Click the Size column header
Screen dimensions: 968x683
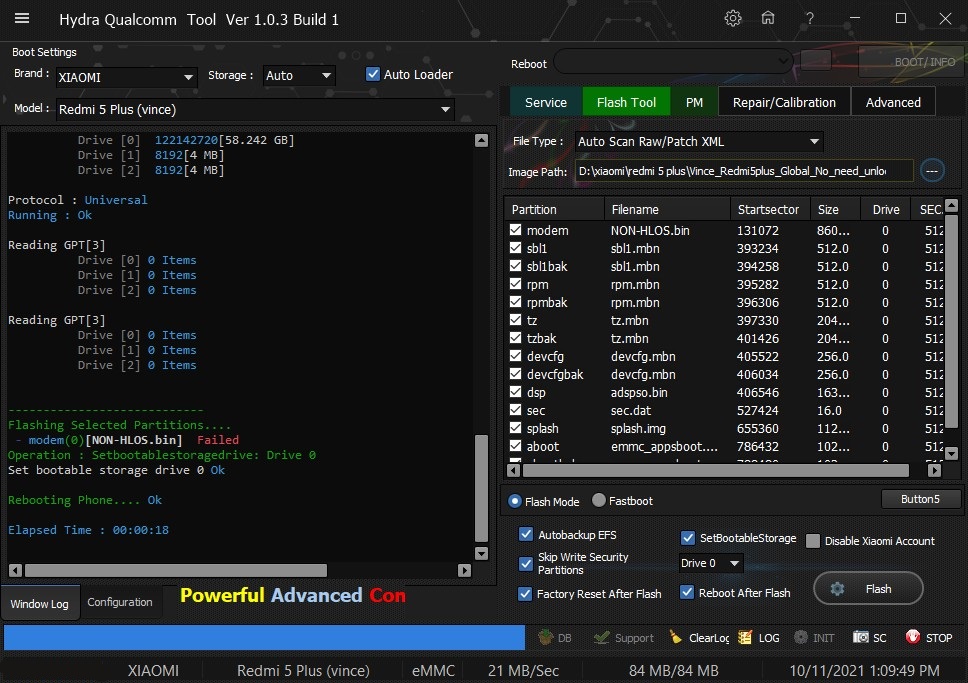tap(836, 209)
